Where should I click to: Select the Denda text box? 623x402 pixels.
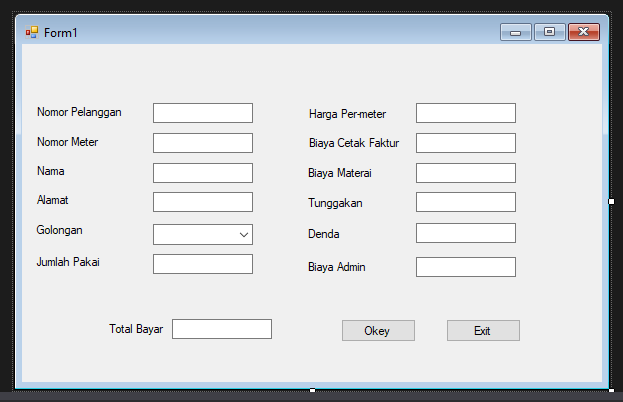(x=466, y=233)
